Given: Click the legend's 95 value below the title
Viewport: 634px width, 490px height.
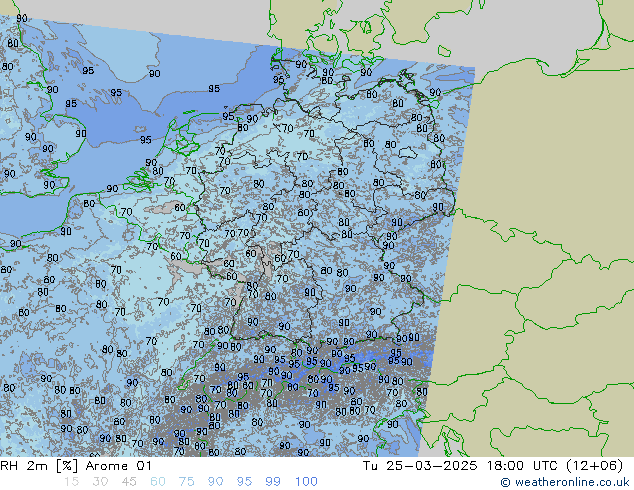Looking at the screenshot, I should (244, 482).
